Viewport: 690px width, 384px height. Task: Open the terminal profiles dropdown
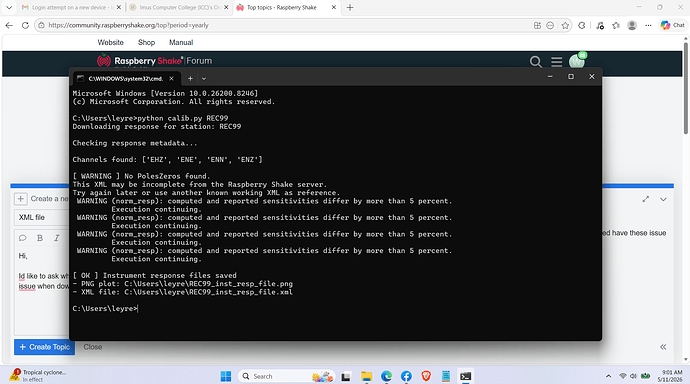click(204, 79)
